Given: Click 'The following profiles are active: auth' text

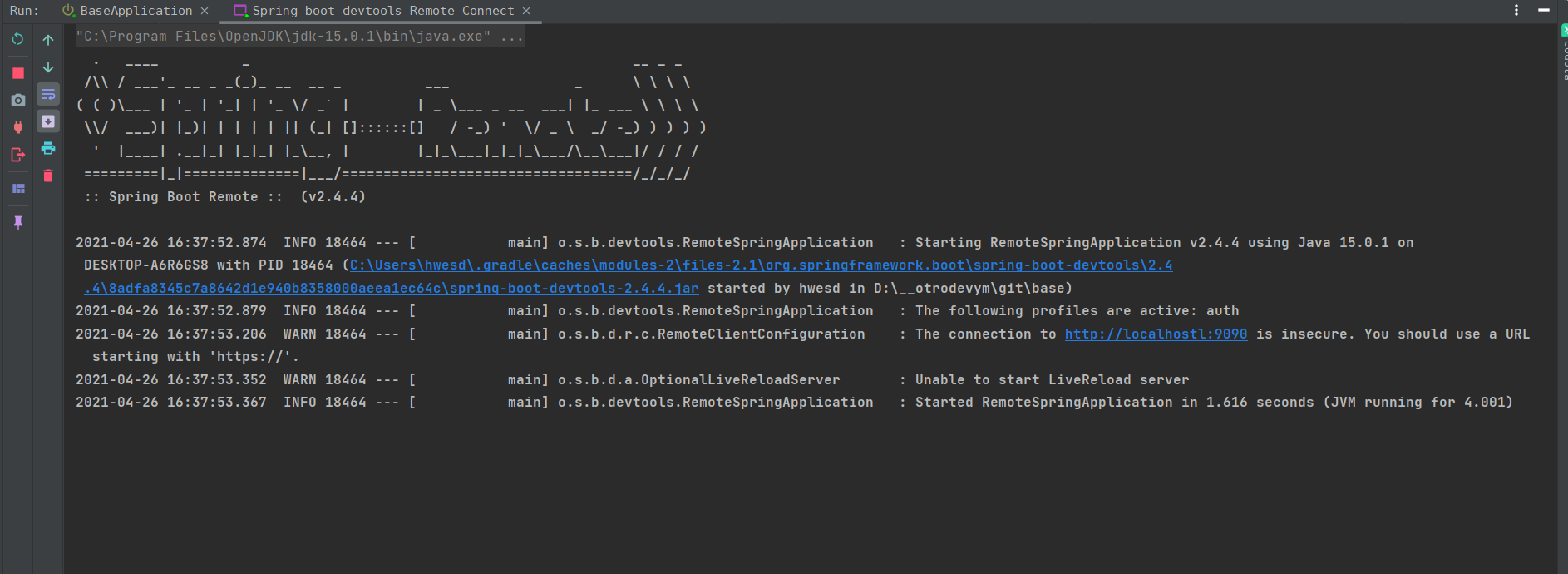Looking at the screenshot, I should pos(1077,311).
